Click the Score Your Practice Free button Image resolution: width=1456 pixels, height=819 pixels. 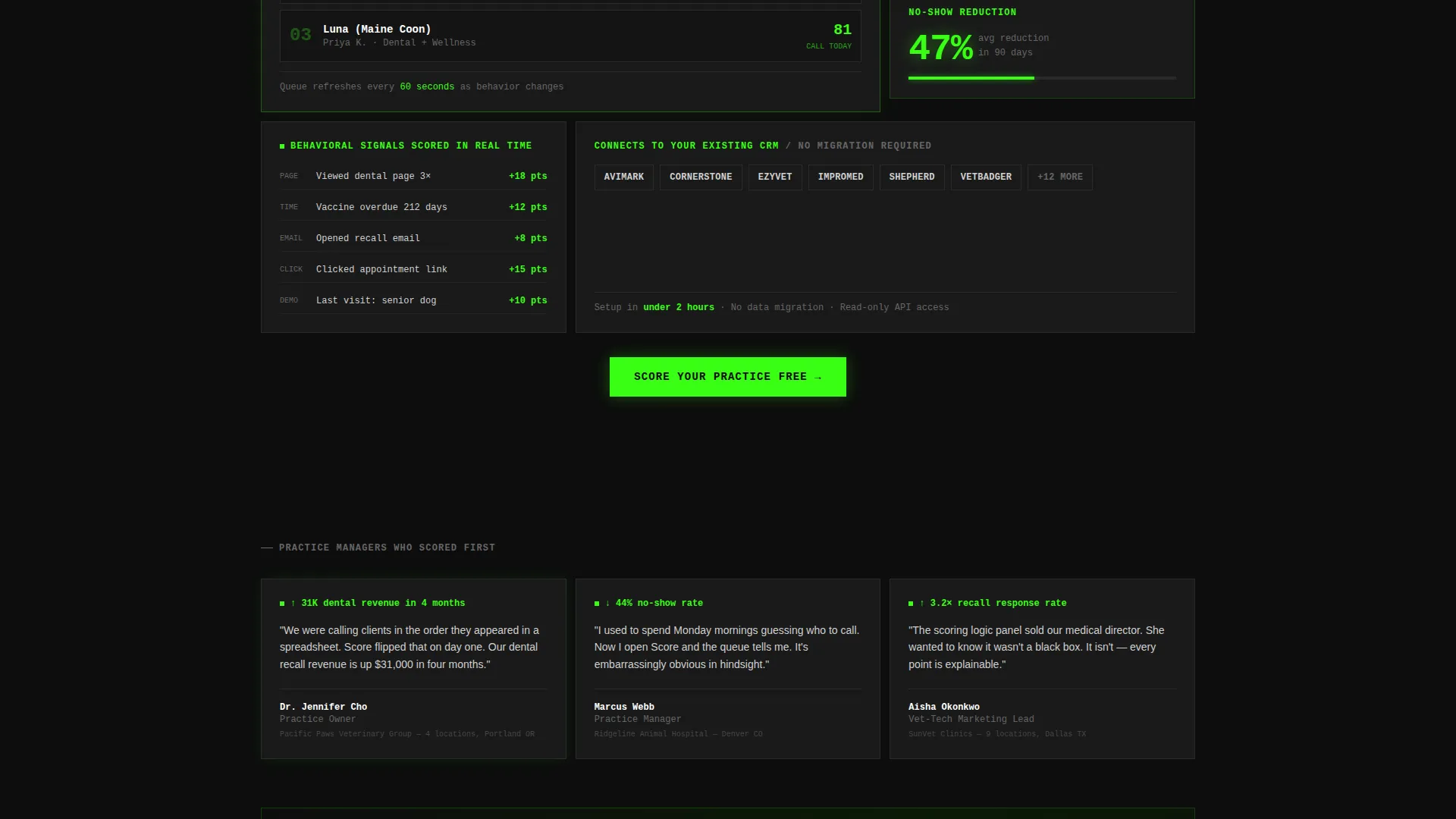pyautogui.click(x=728, y=377)
